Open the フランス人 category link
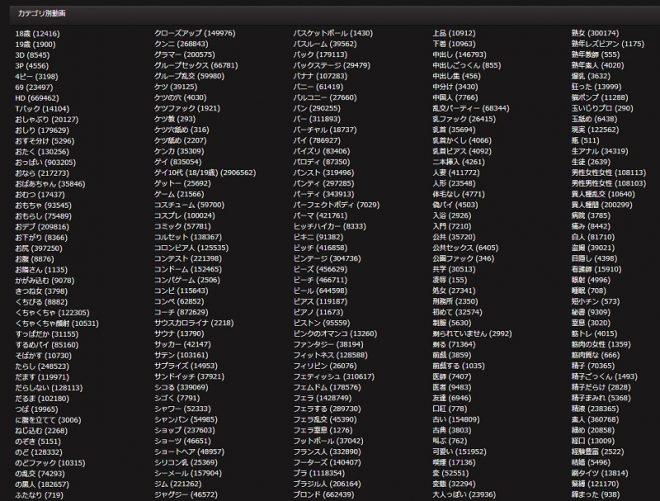The height and width of the screenshot is (501, 660). (311, 452)
